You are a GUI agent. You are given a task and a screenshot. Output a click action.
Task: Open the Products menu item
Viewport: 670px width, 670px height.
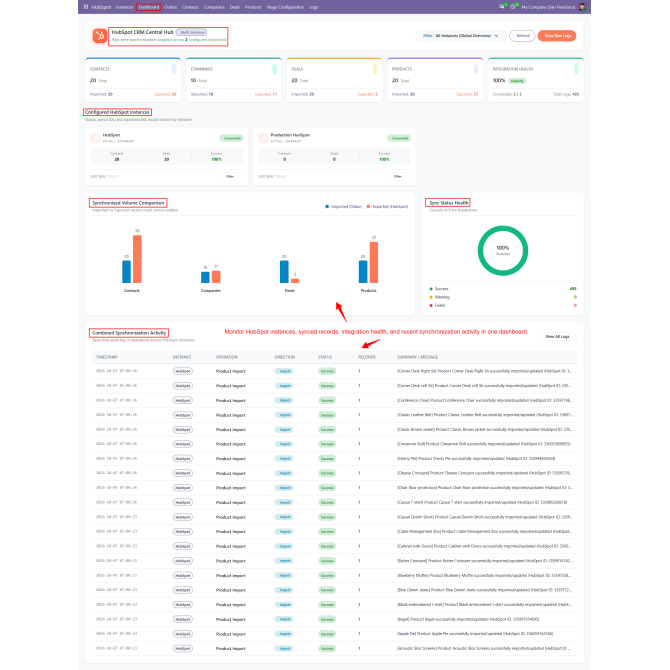tap(253, 7)
